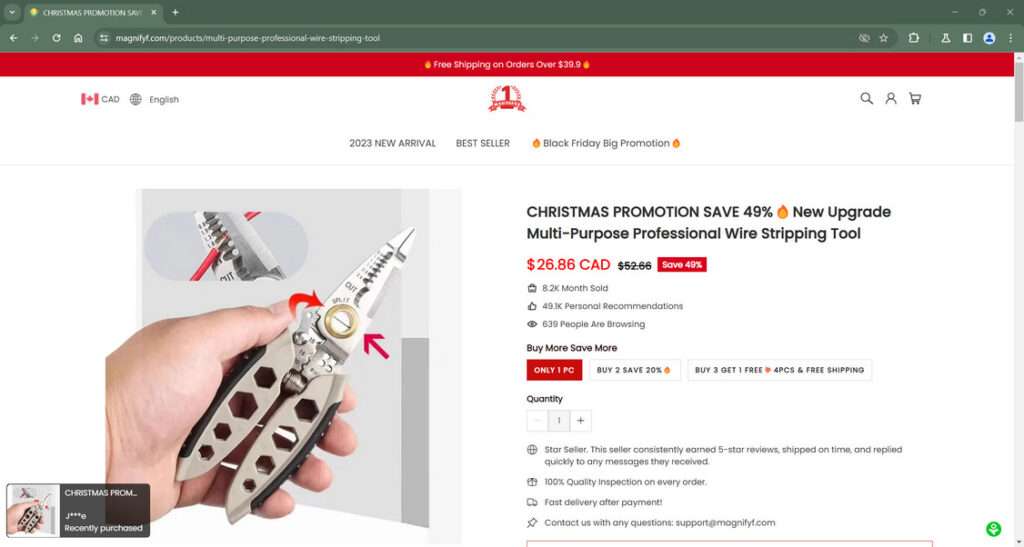The width and height of the screenshot is (1024, 547).
Task: Open the 2023 NEW ARRIVAL menu
Action: [392, 143]
